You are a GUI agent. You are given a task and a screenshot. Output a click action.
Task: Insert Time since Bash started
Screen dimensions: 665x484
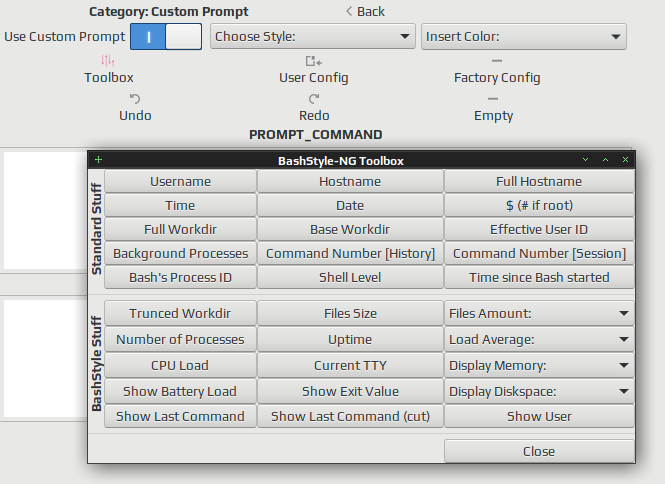click(x=539, y=277)
